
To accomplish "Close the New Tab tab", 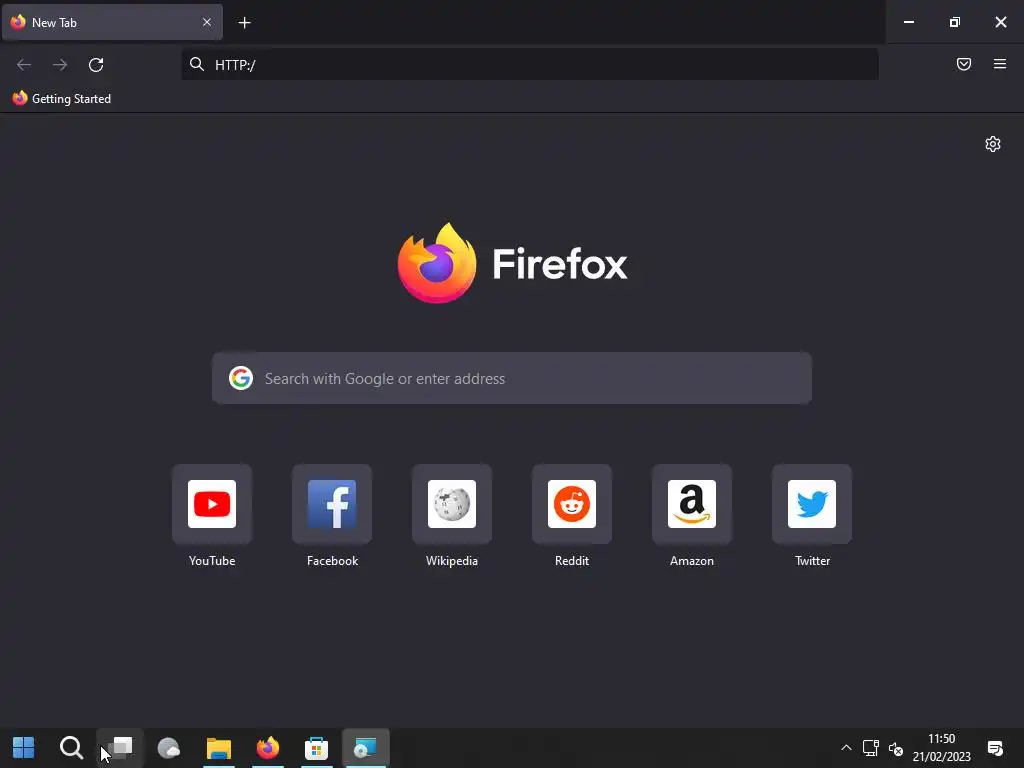I will 206,22.
